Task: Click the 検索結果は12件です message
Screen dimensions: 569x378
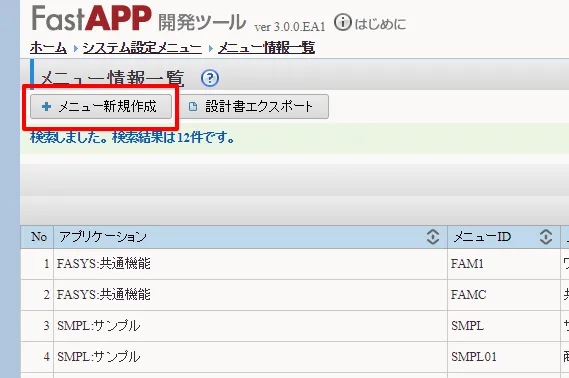Action: coord(173,138)
